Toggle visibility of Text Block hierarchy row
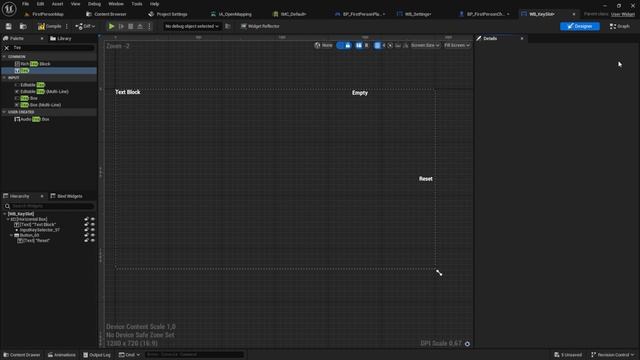The width and height of the screenshot is (640, 360). point(93,224)
